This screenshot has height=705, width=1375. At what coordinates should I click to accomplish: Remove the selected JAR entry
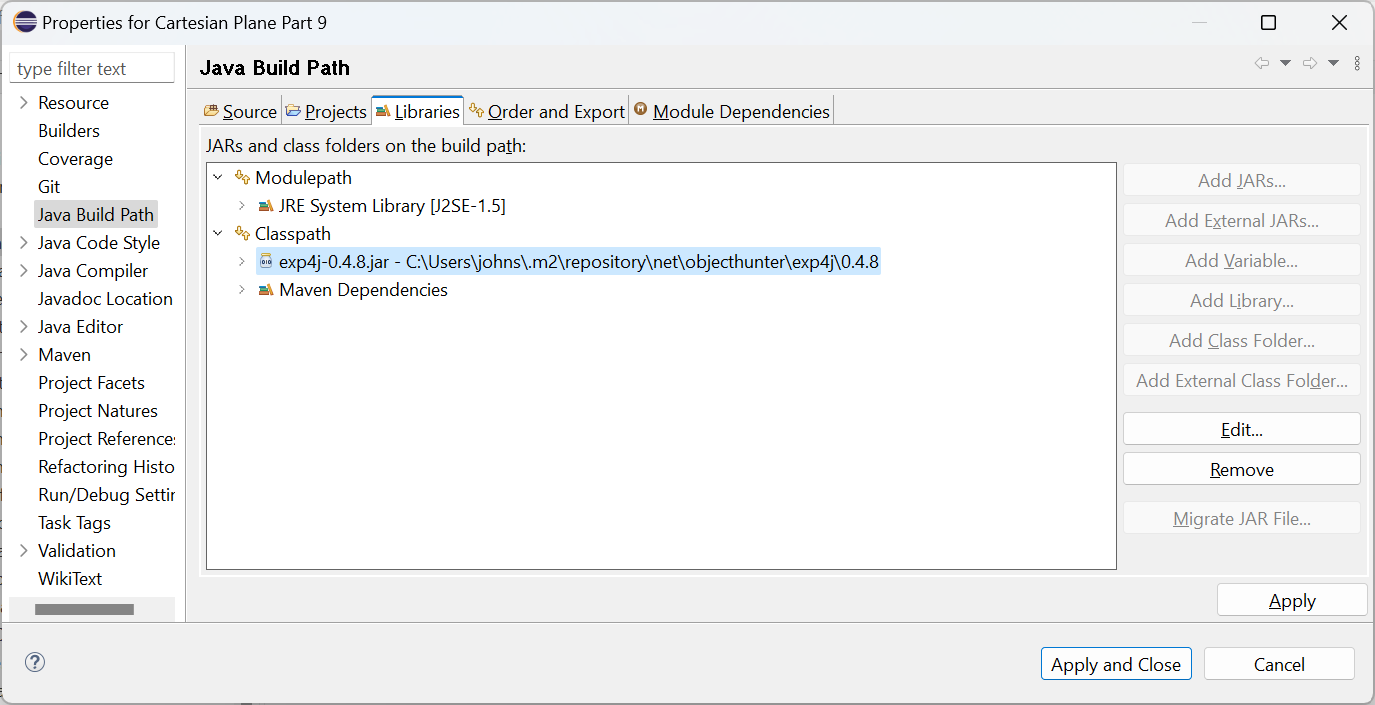click(x=1241, y=469)
